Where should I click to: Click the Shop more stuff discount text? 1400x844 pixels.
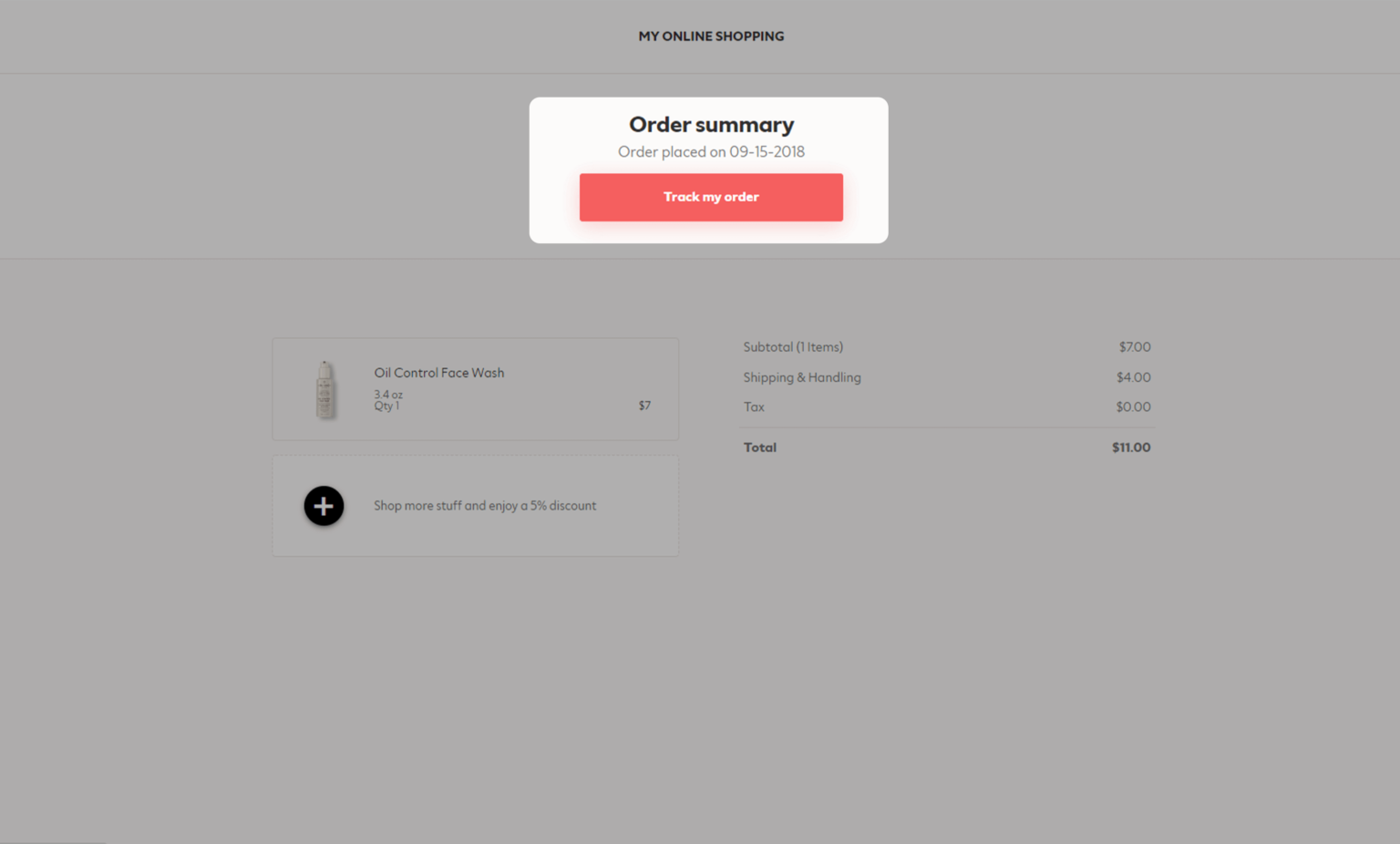485,506
